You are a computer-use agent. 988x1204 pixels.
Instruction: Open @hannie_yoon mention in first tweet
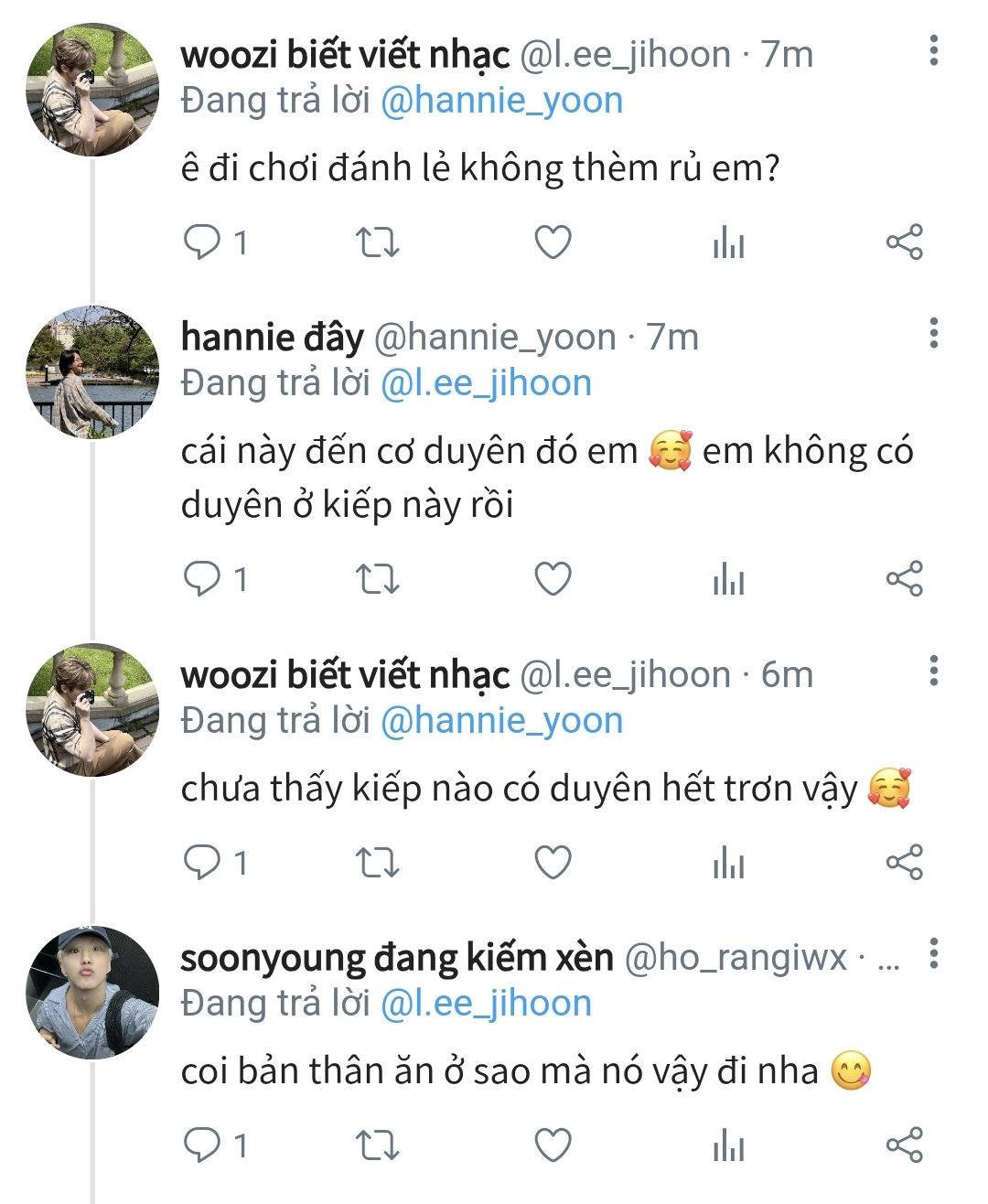pos(501,101)
